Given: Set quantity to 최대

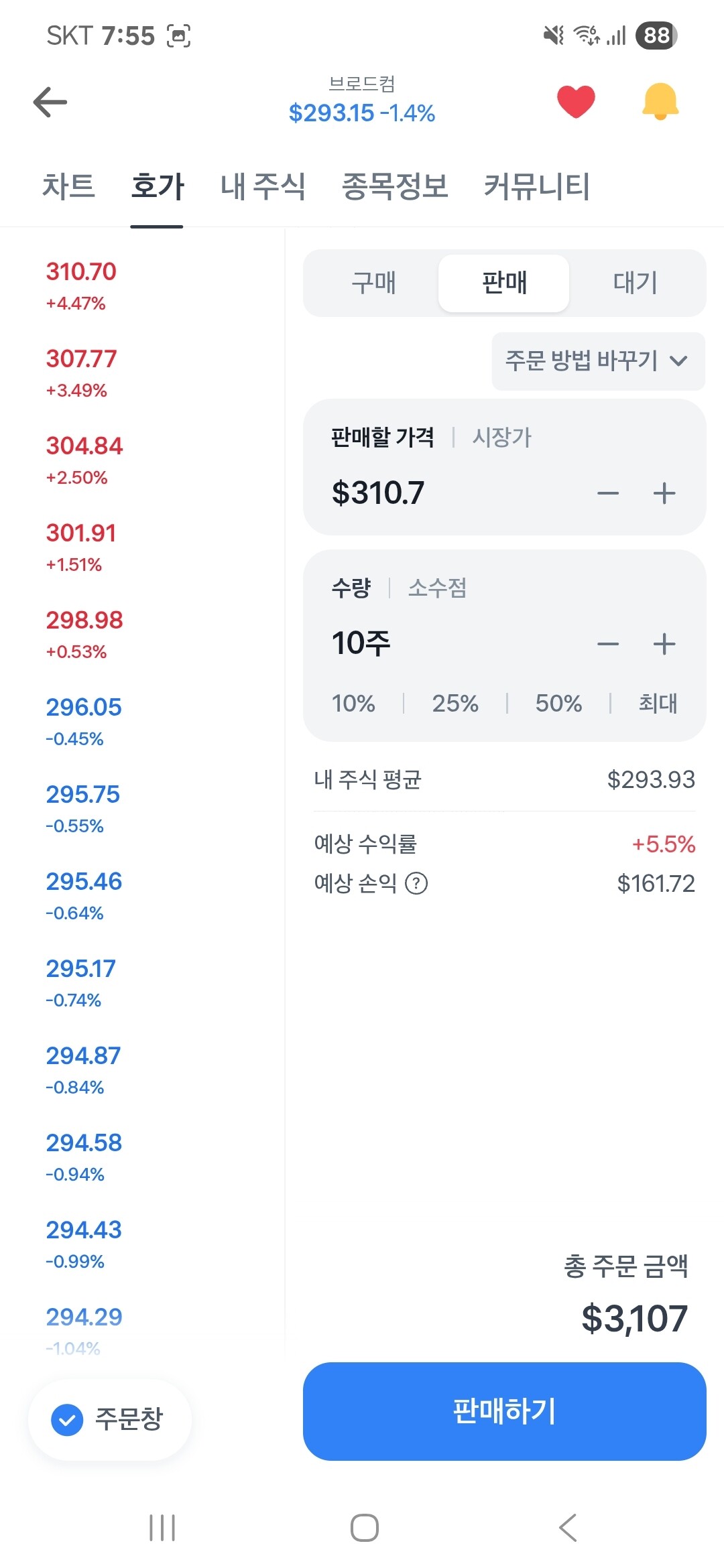Looking at the screenshot, I should (x=657, y=703).
